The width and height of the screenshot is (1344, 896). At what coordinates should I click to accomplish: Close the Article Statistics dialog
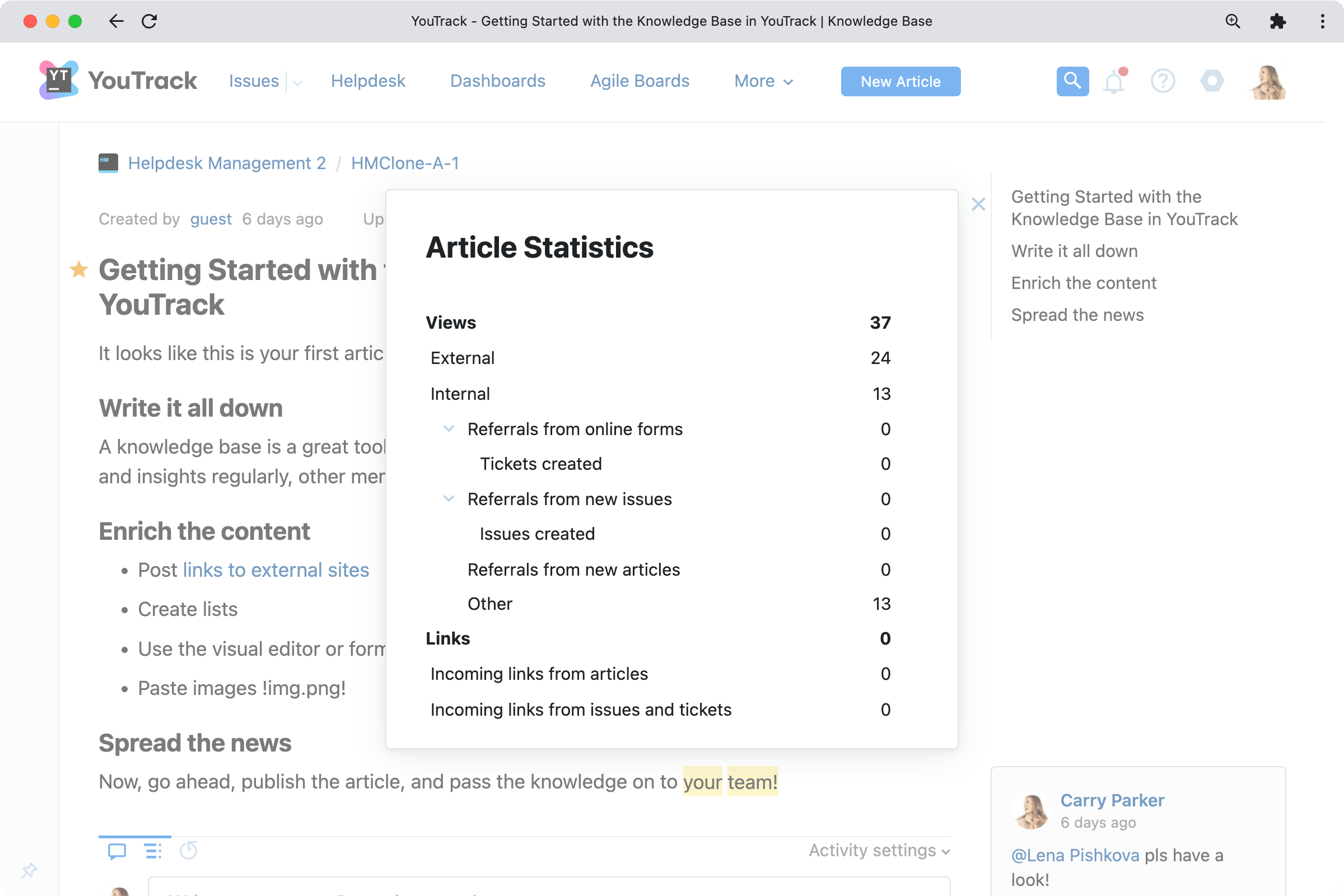978,204
